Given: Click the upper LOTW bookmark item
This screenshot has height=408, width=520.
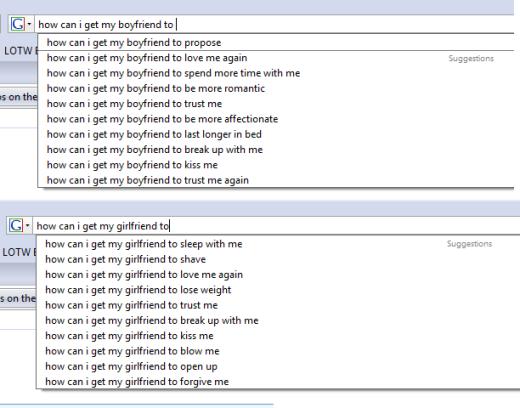Looking at the screenshot, I should (x=21, y=51).
